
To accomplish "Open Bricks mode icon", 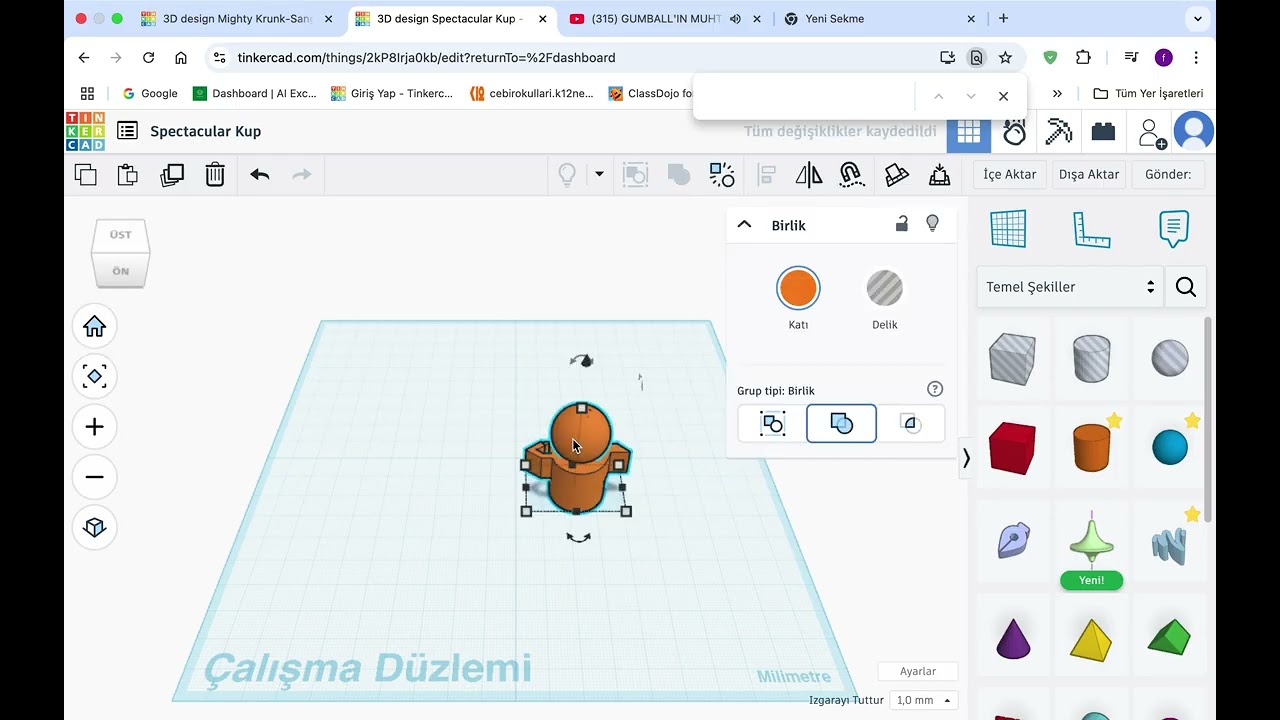I will point(1103,132).
